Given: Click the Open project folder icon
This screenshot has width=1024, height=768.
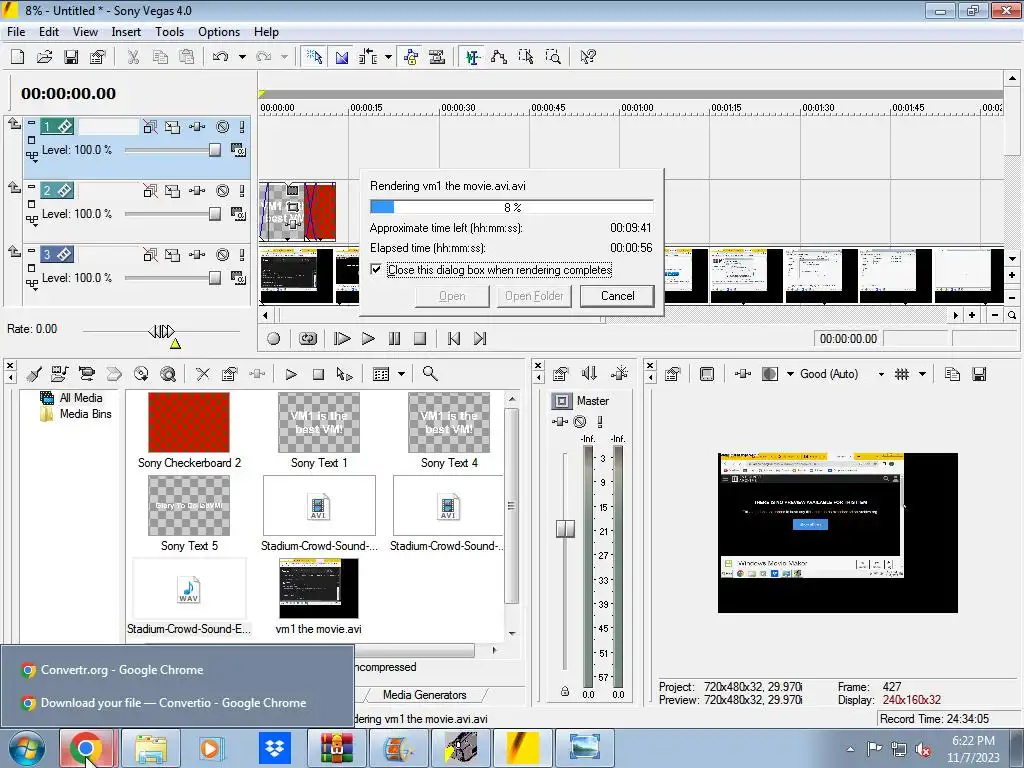Looking at the screenshot, I should (x=44, y=57).
